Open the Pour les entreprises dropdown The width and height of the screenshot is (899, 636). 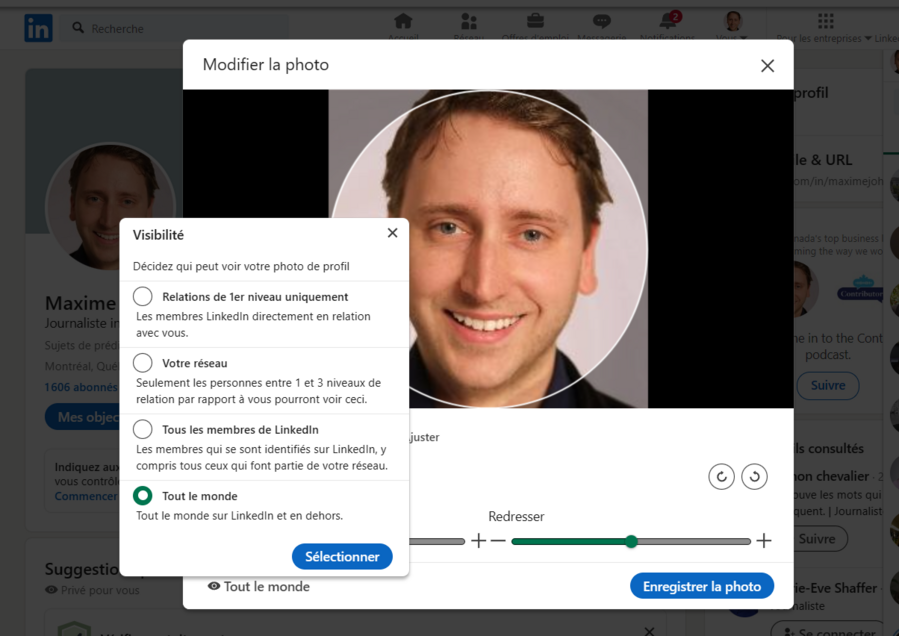pos(825,26)
